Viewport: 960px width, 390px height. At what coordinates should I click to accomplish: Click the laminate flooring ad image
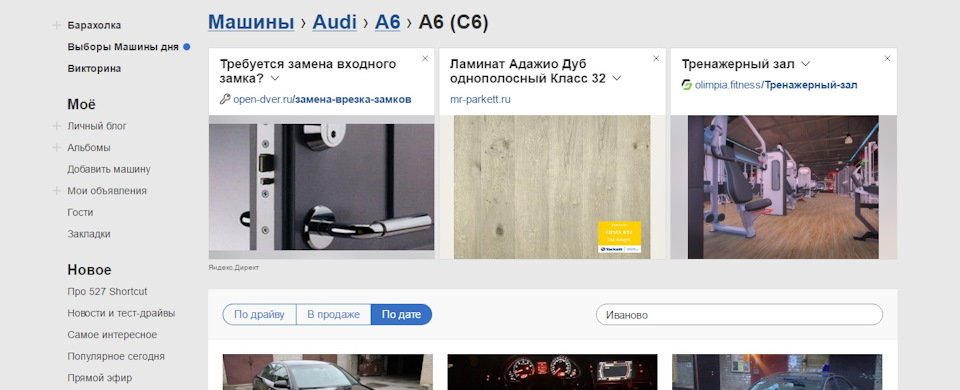click(552, 187)
